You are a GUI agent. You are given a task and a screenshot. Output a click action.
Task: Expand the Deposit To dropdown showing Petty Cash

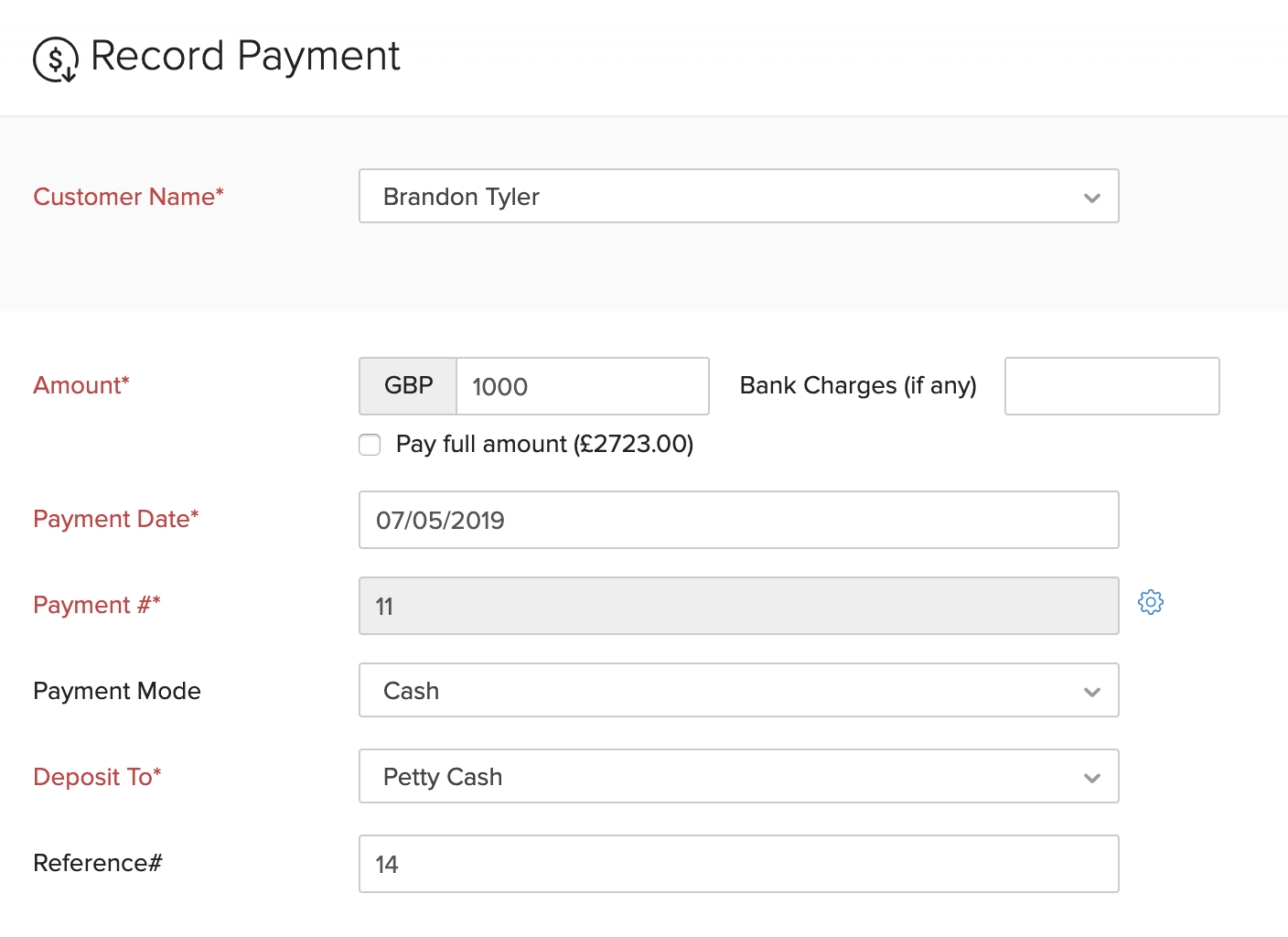[x=738, y=777]
